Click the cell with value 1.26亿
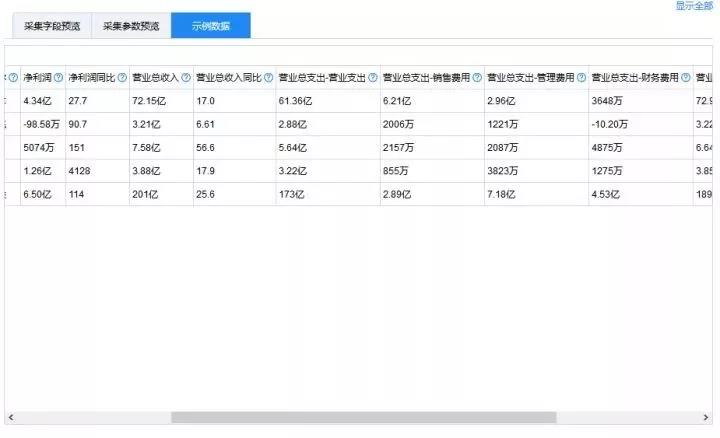This screenshot has height=438, width=720. pyautogui.click(x=43, y=171)
